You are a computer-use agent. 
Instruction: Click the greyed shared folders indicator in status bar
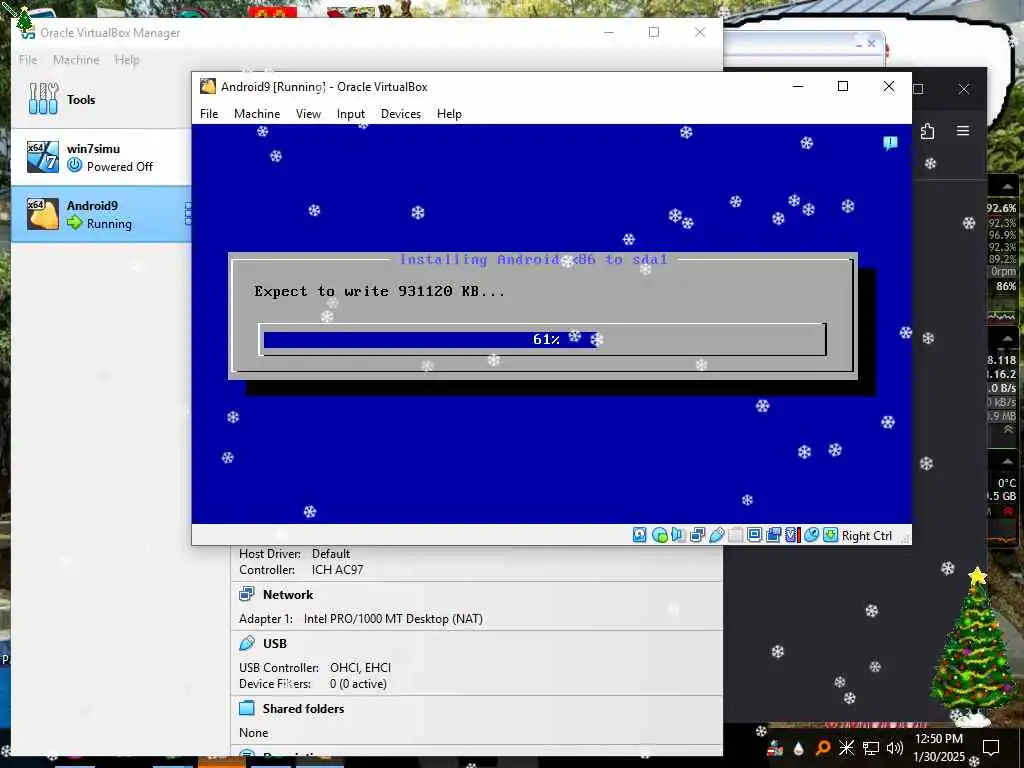(x=735, y=536)
